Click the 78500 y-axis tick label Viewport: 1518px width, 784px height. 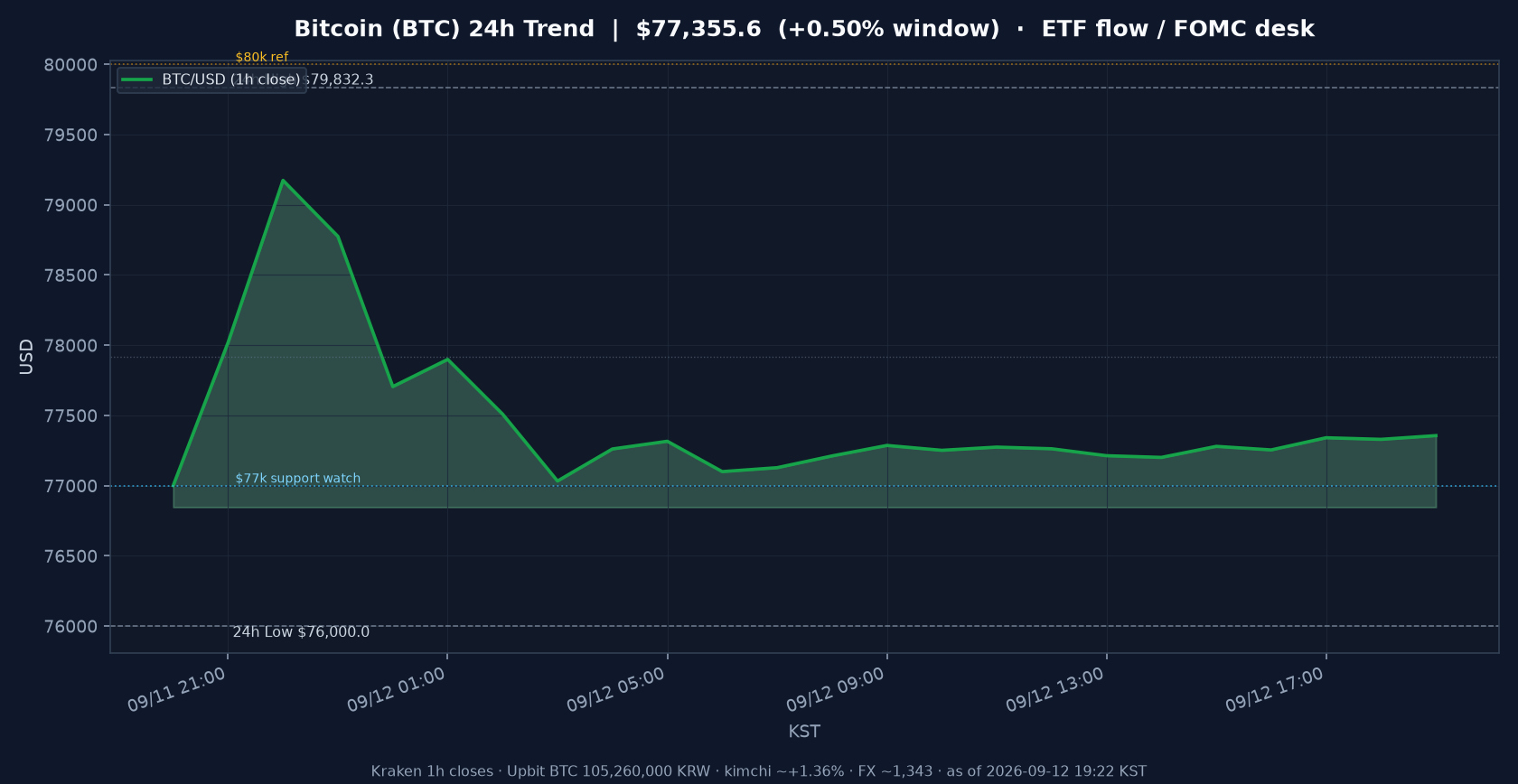(70, 275)
